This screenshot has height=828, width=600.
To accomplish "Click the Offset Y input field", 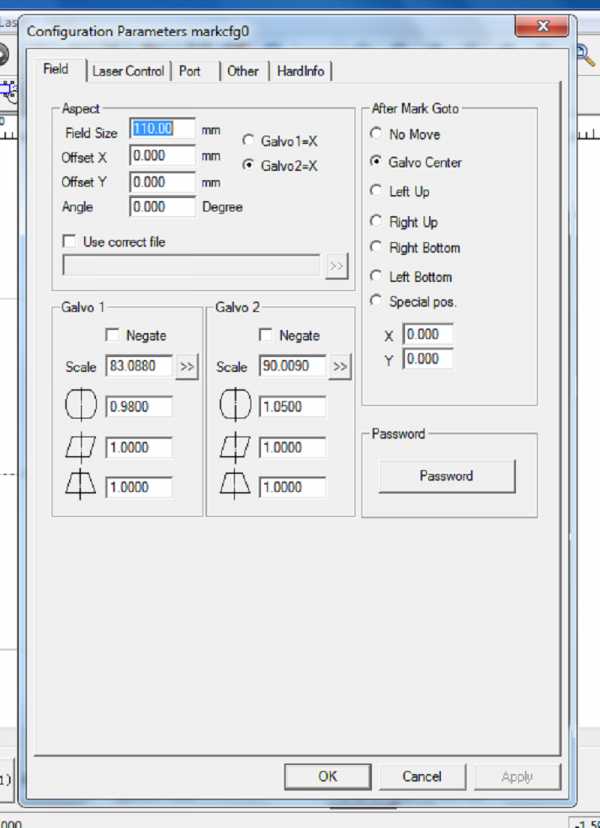I will [162, 182].
